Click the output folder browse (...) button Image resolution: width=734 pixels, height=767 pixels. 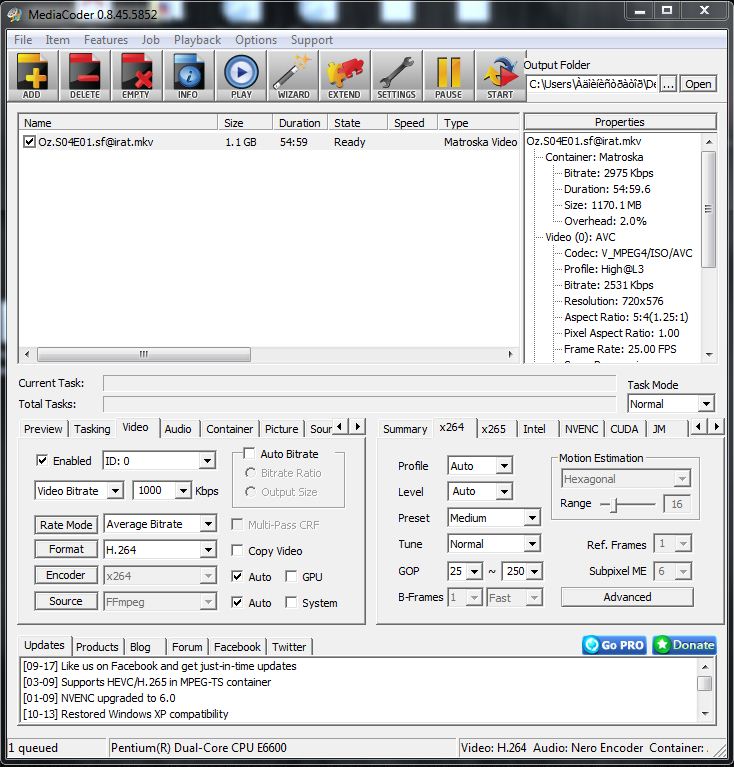[x=668, y=84]
